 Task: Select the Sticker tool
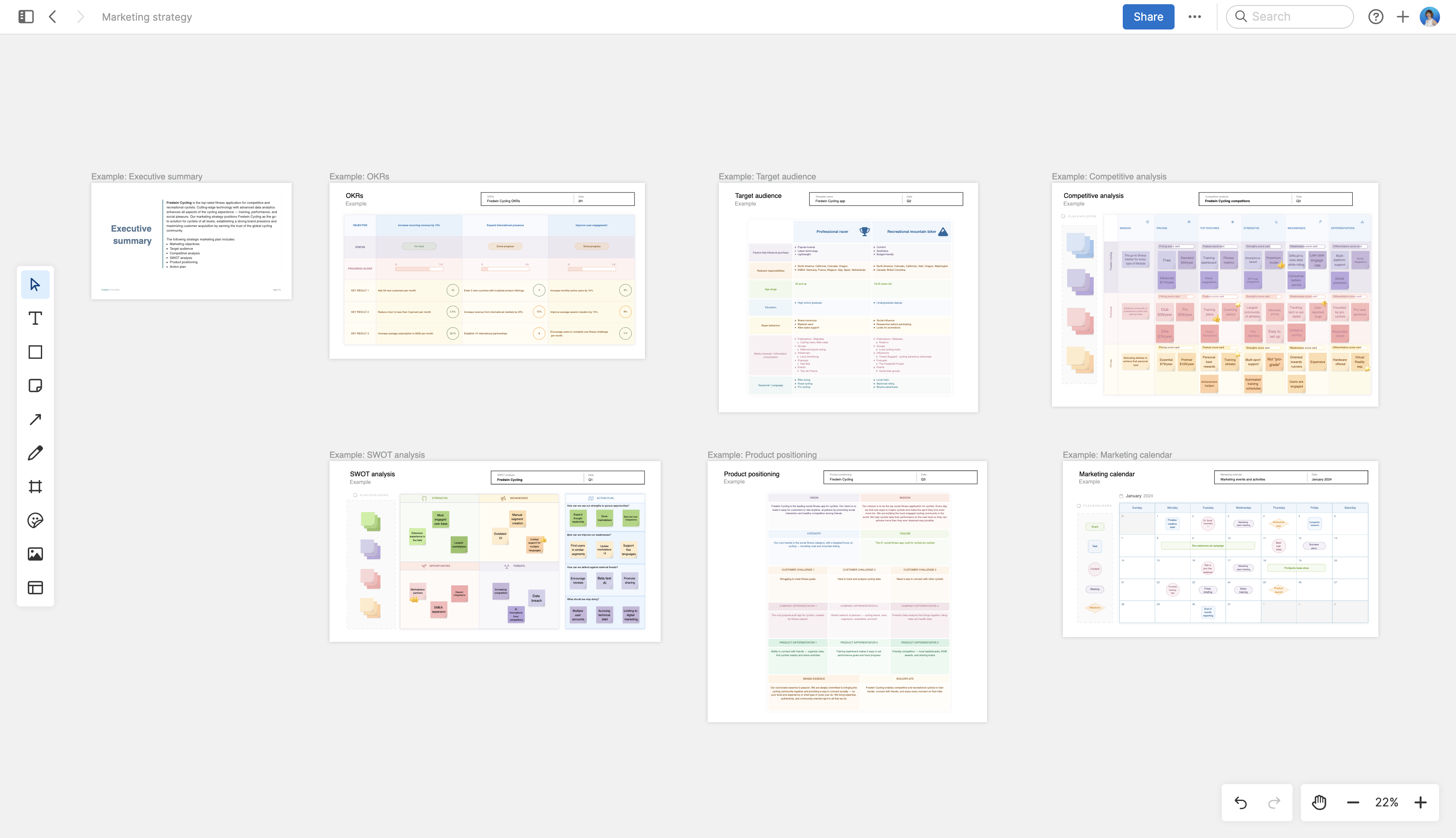(35, 520)
